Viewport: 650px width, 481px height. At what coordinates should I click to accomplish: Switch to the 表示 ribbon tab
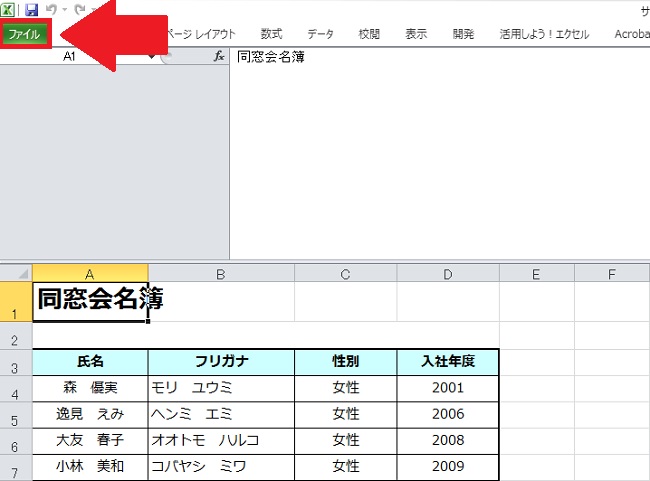click(416, 33)
